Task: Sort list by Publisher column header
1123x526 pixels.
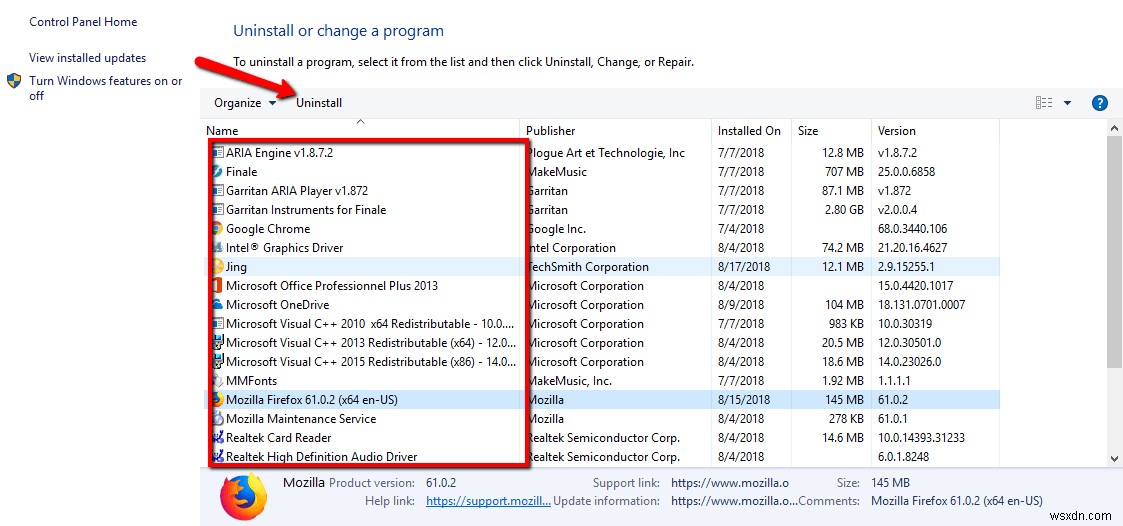Action: click(x=616, y=130)
